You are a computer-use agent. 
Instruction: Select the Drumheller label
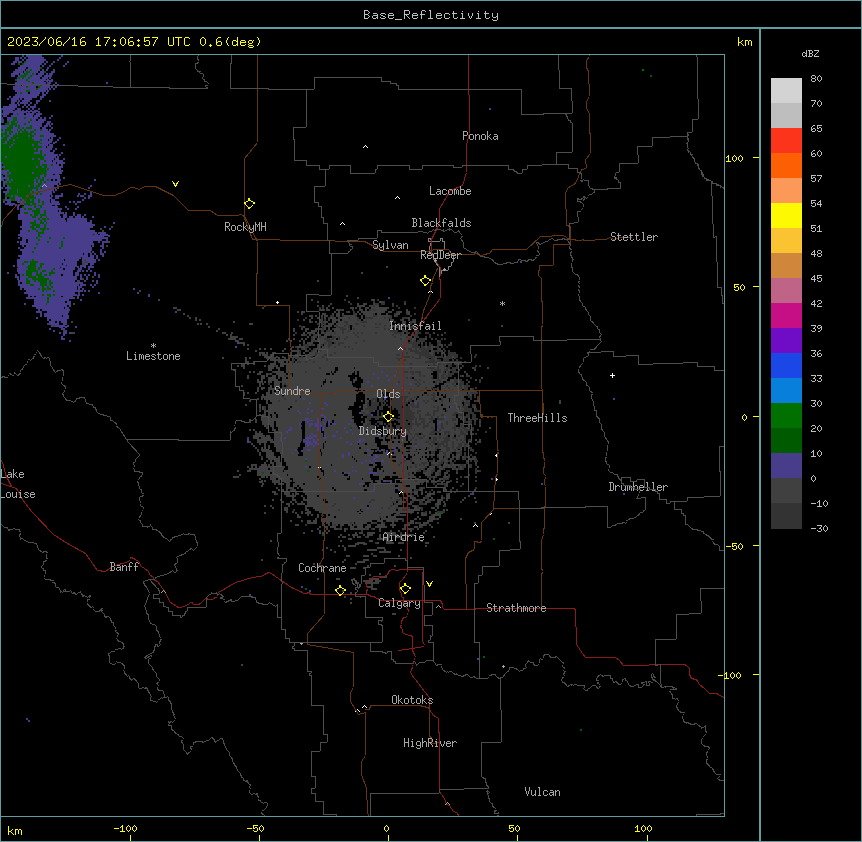pos(638,487)
